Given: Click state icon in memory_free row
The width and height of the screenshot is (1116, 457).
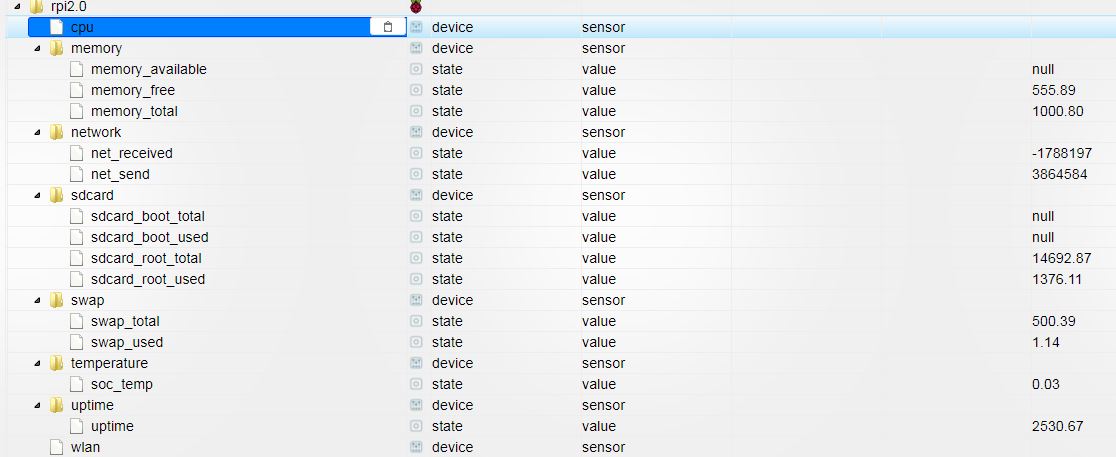Looking at the screenshot, I should pyautogui.click(x=416, y=90).
